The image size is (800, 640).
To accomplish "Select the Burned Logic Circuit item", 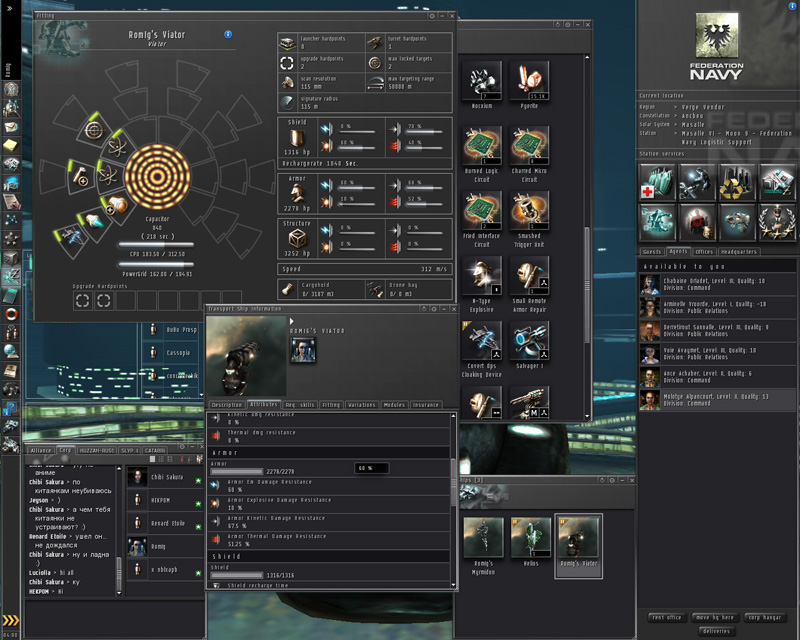I will click(x=482, y=145).
